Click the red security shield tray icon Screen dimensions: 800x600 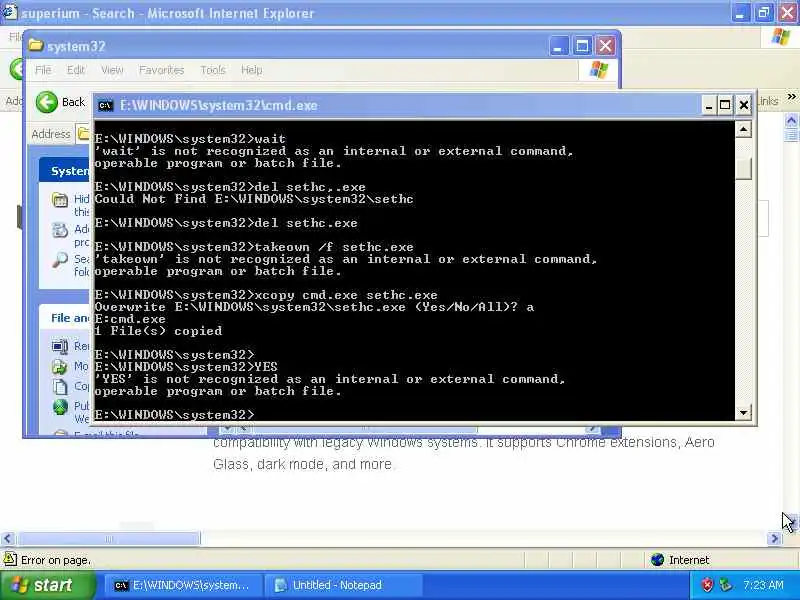coord(708,585)
